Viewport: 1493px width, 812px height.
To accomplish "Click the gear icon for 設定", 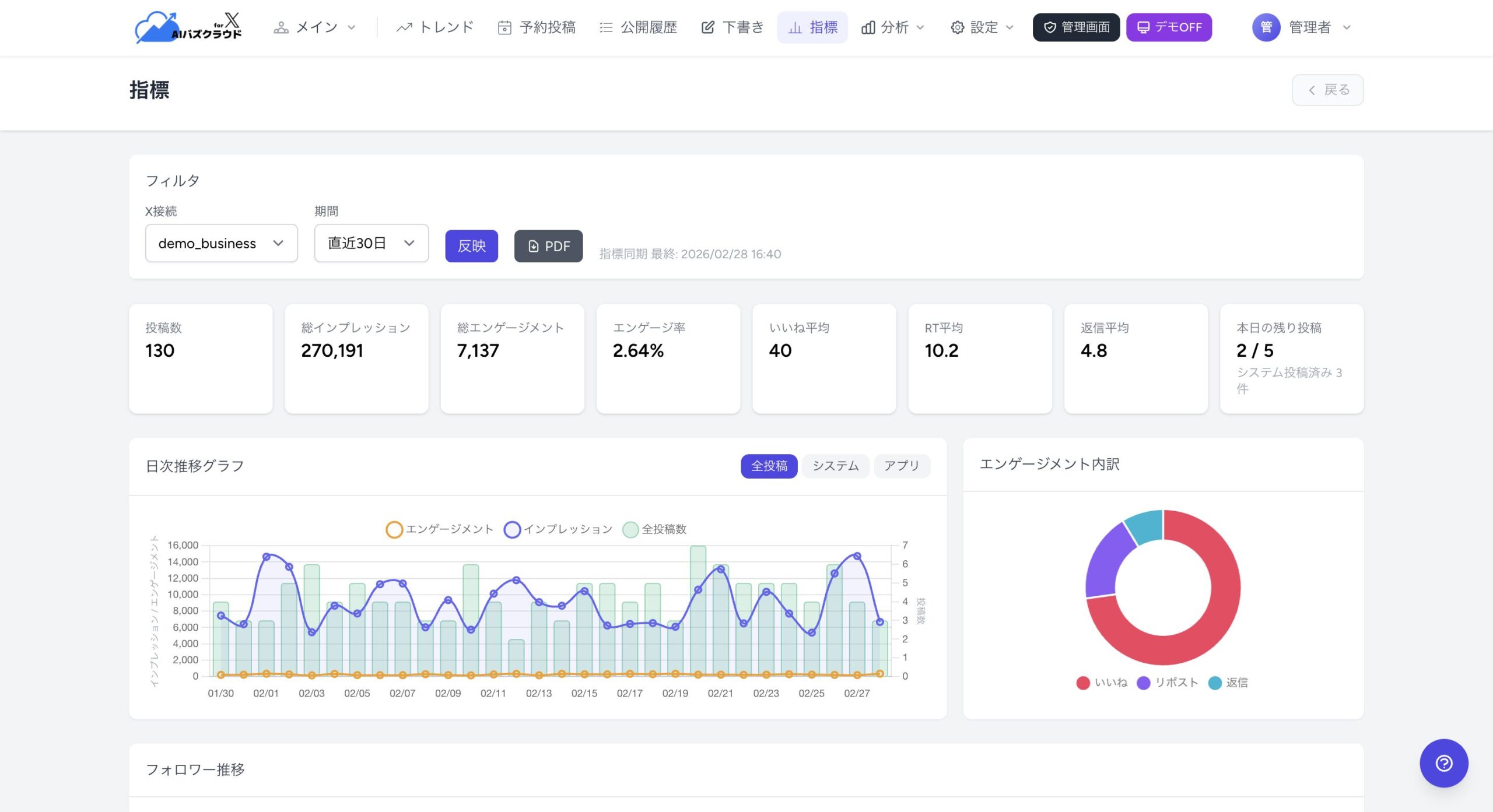I will 957,27.
